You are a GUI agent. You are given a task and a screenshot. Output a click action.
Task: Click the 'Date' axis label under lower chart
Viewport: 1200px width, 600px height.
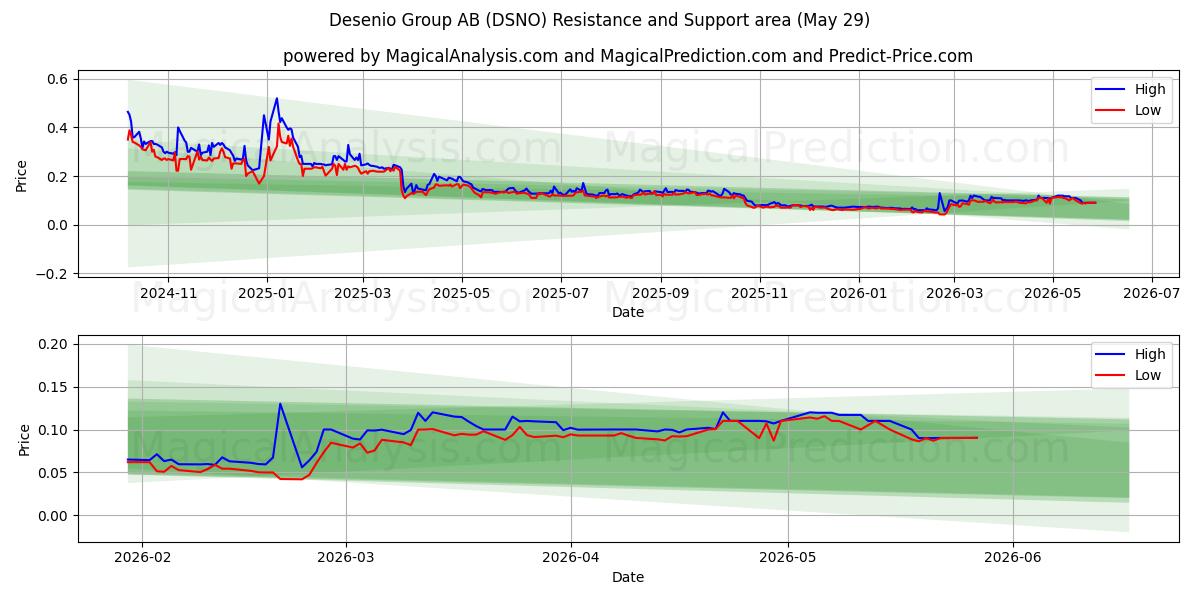(628, 577)
